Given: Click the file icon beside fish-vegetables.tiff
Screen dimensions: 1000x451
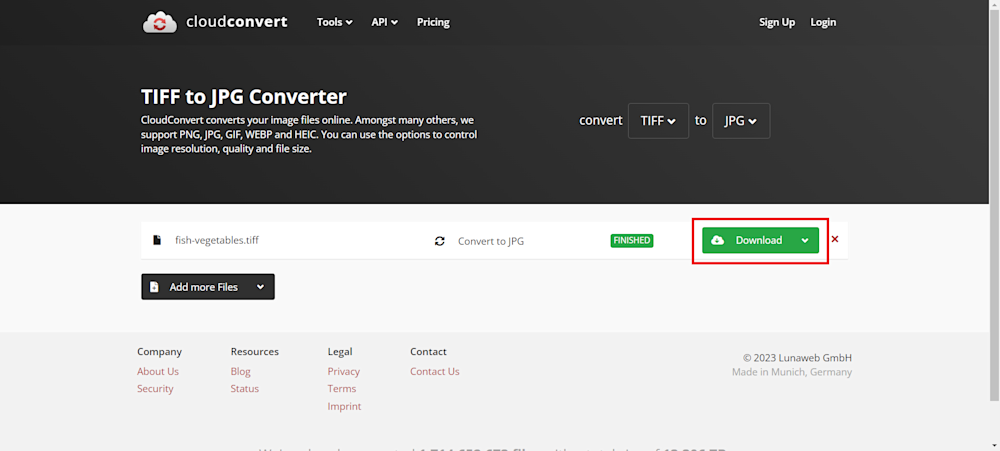Looking at the screenshot, I should pos(157,240).
